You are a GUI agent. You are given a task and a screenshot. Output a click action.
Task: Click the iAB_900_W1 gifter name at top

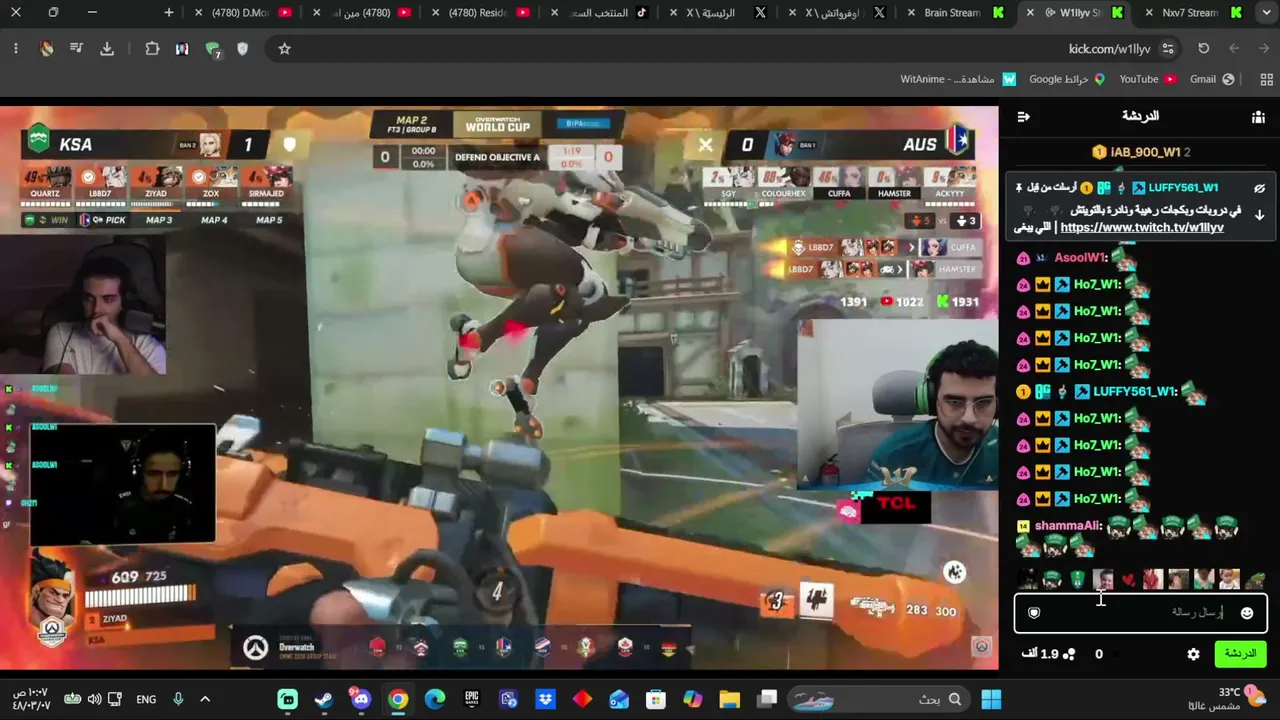(1144, 152)
